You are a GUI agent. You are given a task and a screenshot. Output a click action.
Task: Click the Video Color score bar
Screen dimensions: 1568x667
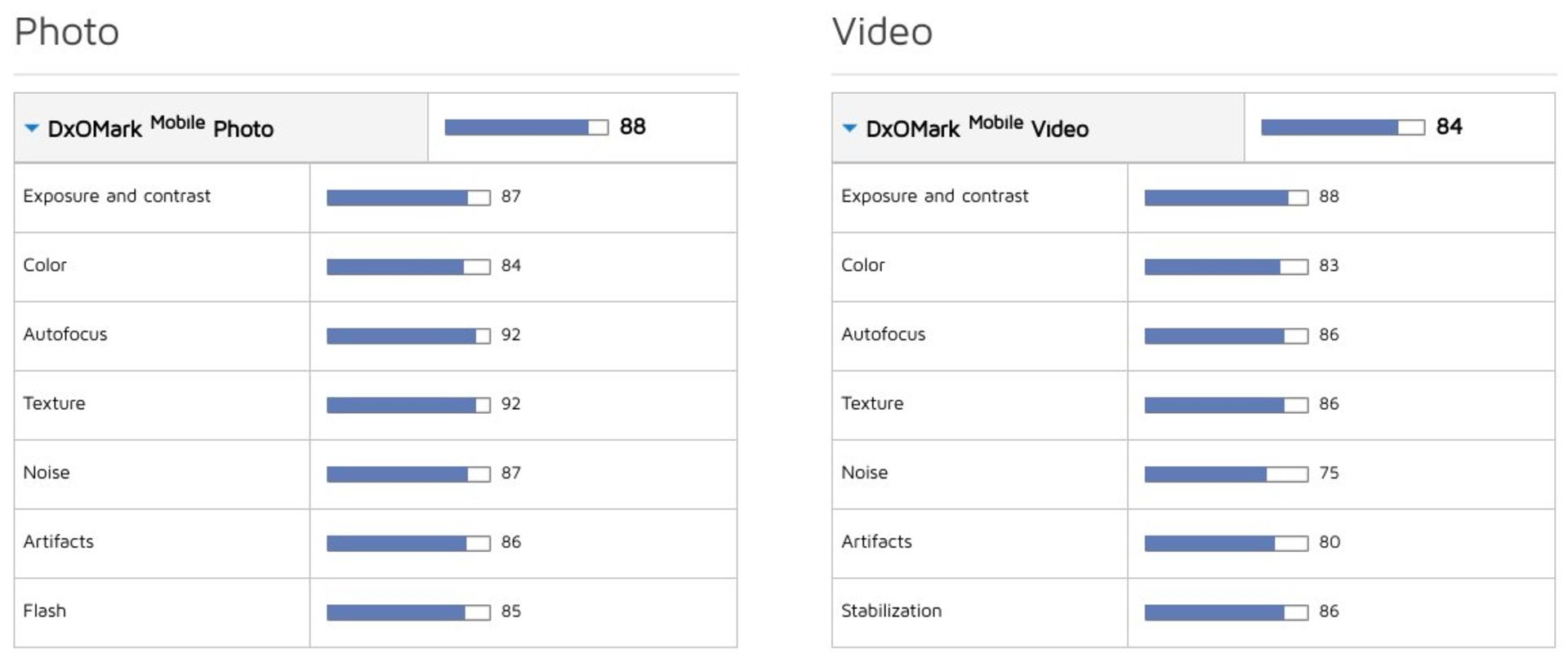[1225, 267]
